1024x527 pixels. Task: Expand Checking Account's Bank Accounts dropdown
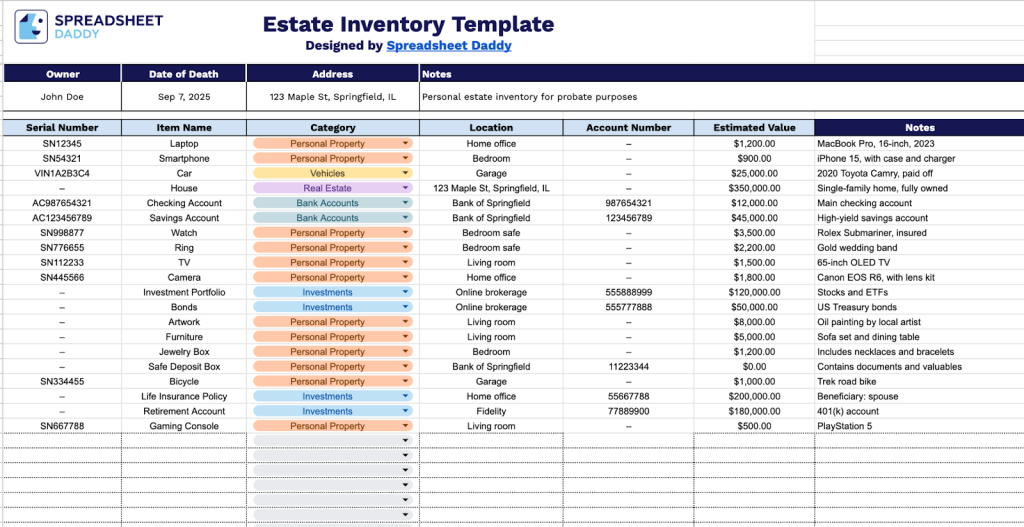point(405,203)
